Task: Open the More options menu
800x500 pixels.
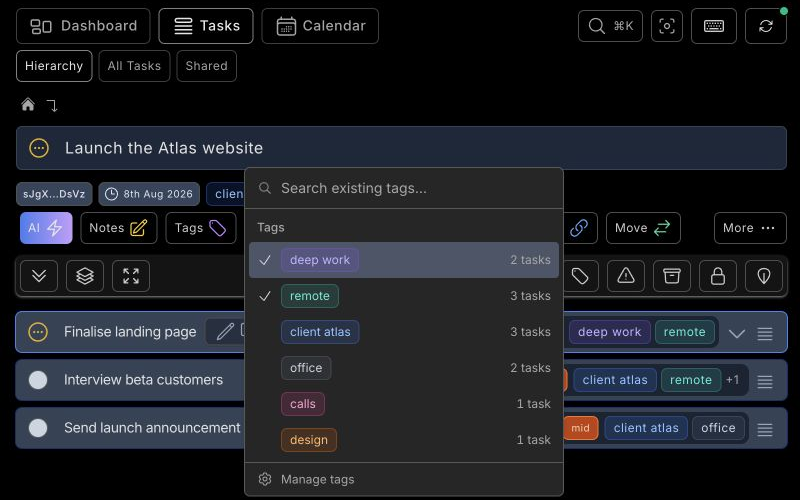Action: 750,228
